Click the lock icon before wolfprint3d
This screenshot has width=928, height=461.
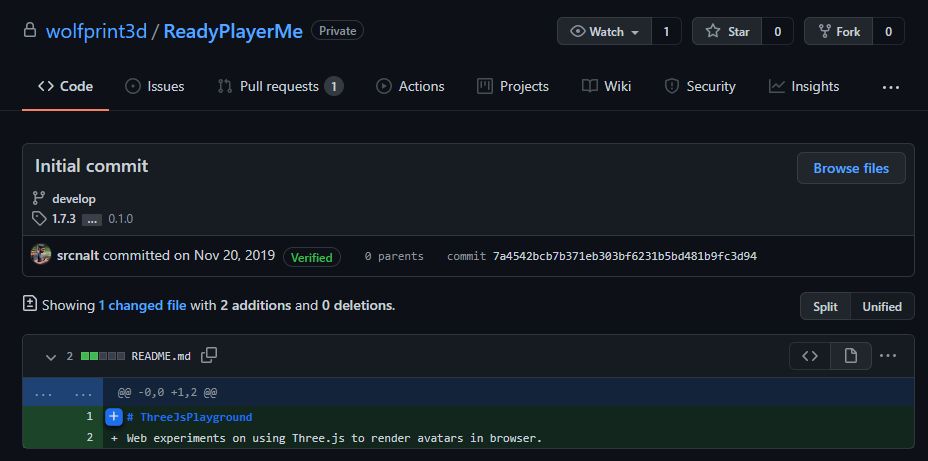coord(30,30)
